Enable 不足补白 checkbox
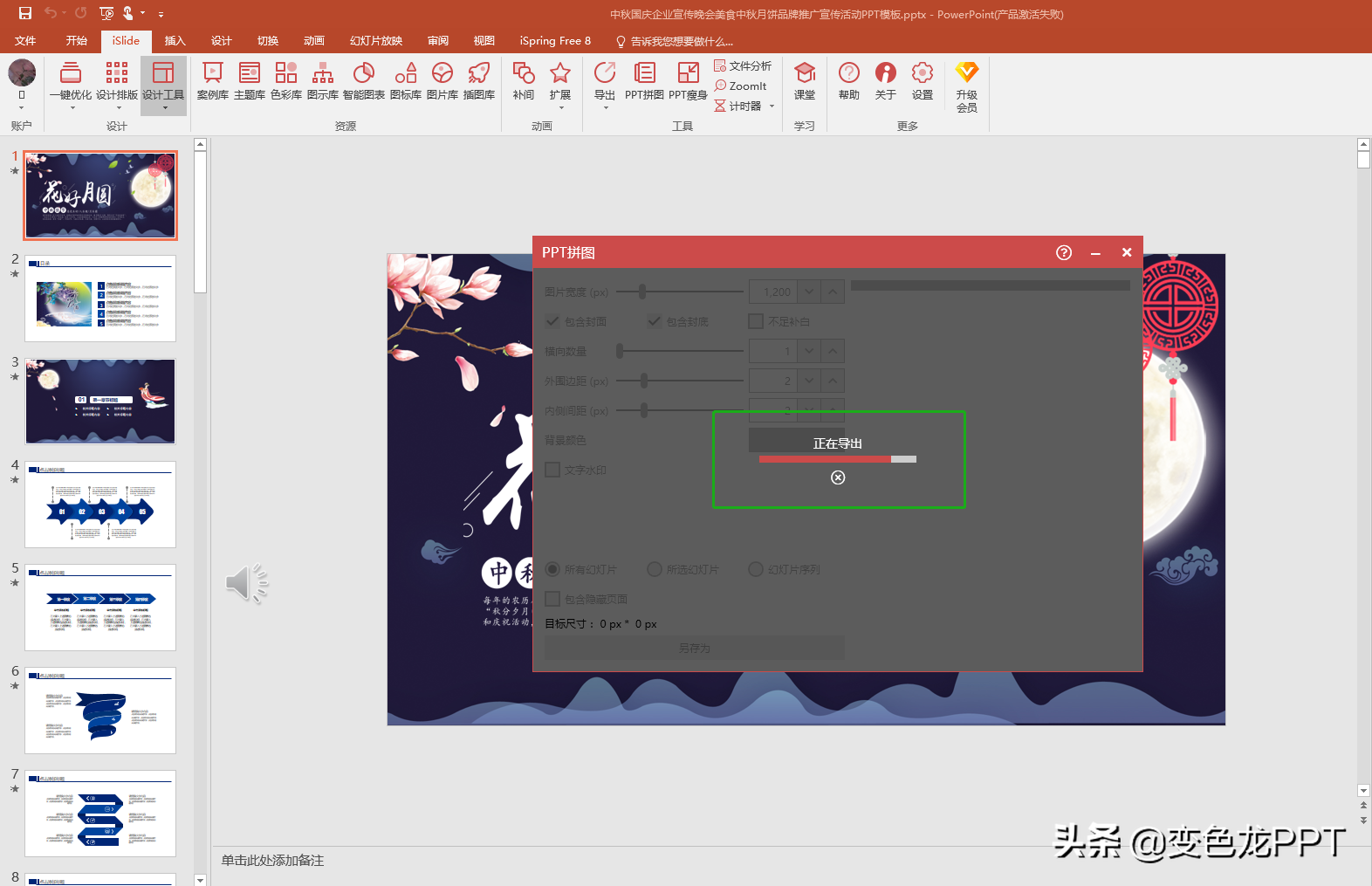The image size is (1372, 886). pos(756,321)
